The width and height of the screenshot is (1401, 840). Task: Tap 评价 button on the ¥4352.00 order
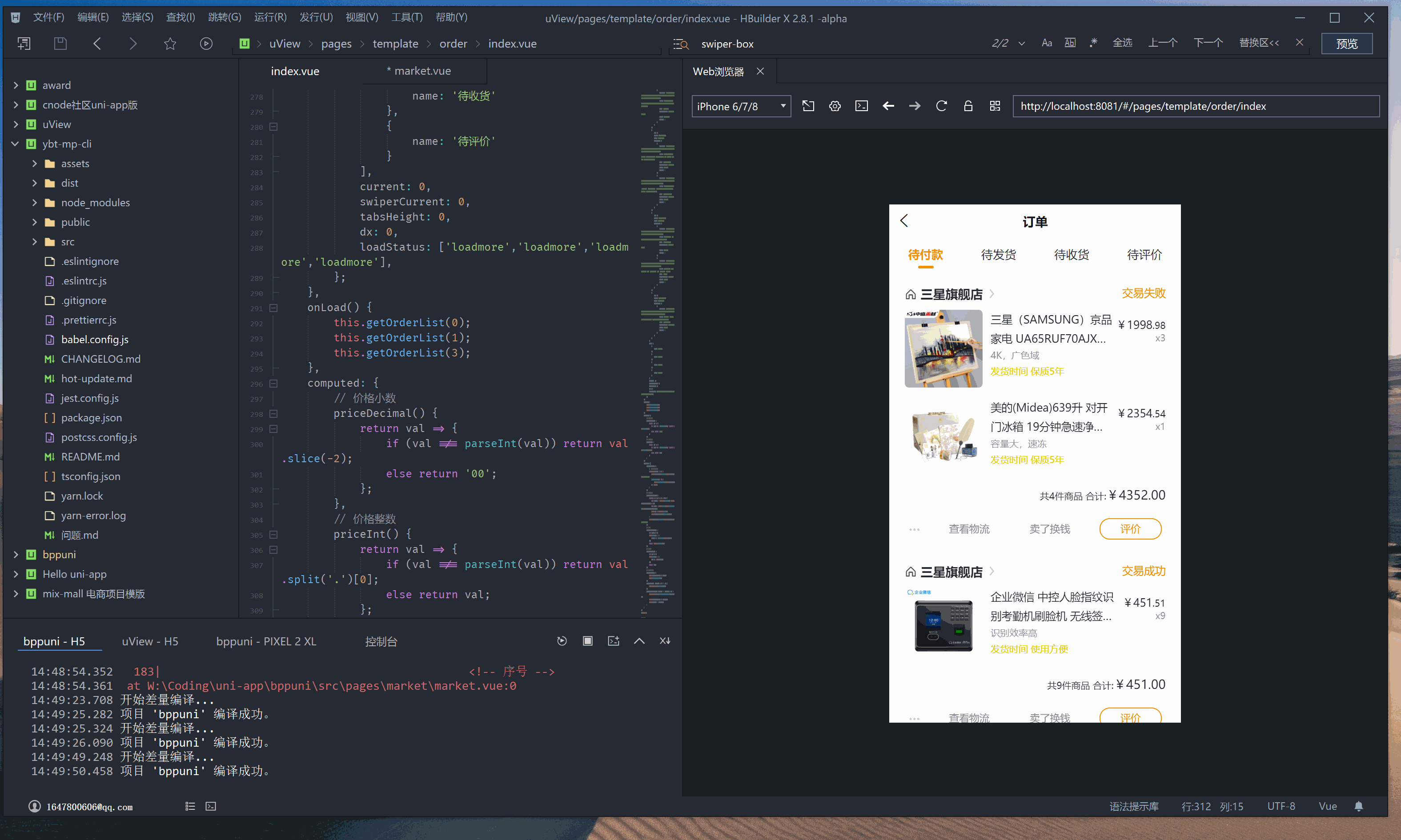coord(1130,529)
